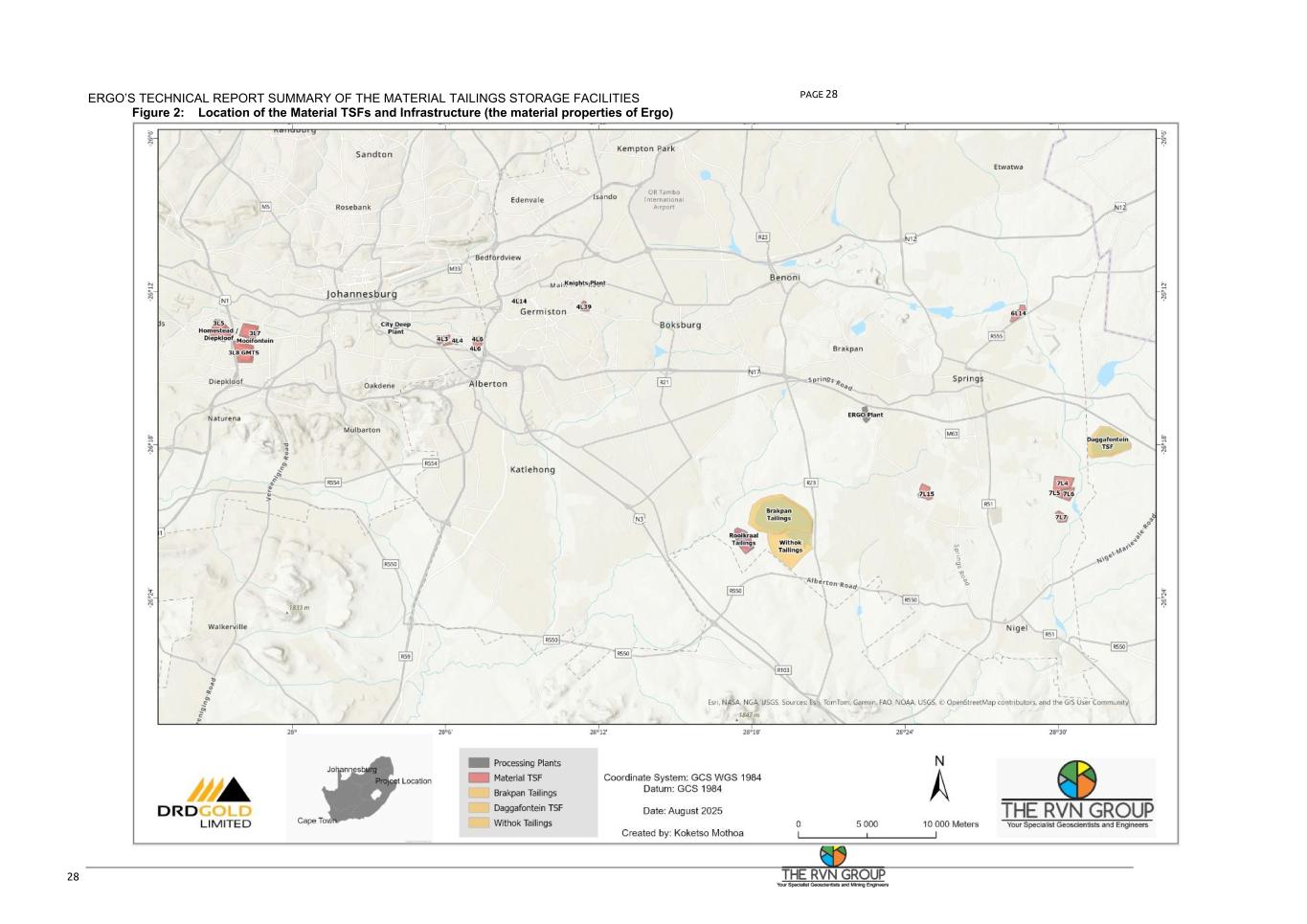Screen dimensions: 1307x924
Task: Select the Daggafontein TSF legend swatch
Action: pos(478,808)
